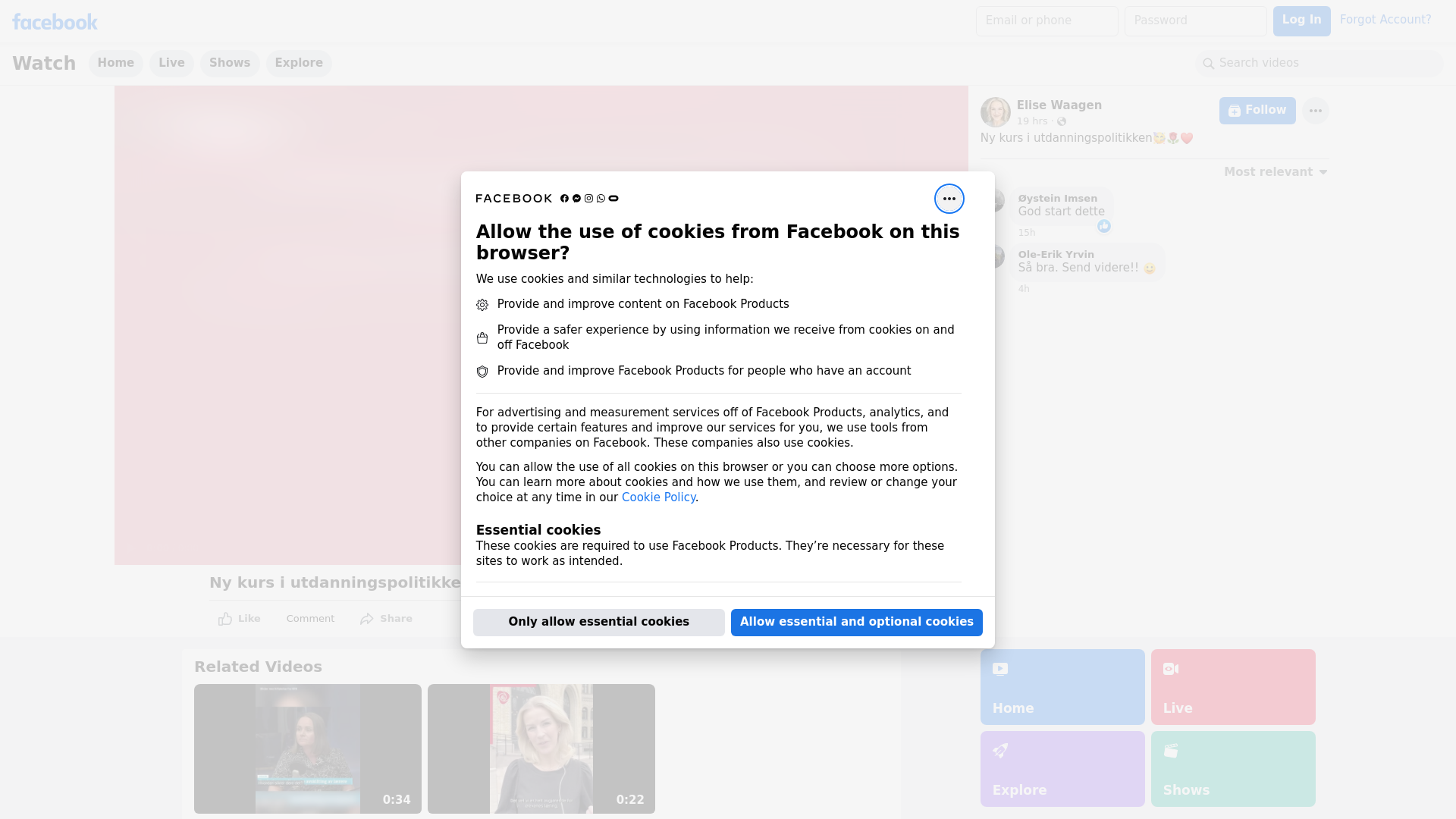The width and height of the screenshot is (1456, 819).
Task: Click Elise Waagen's profile picture
Action: point(995,112)
